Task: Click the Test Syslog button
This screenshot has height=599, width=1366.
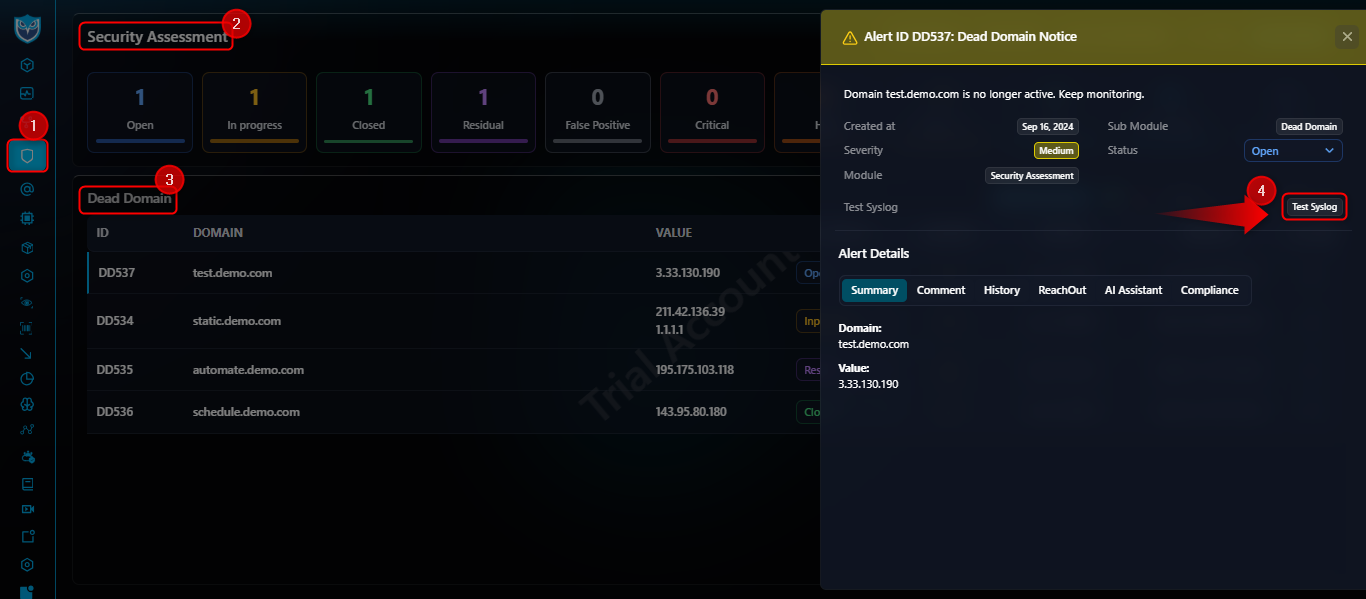Action: coord(1314,207)
